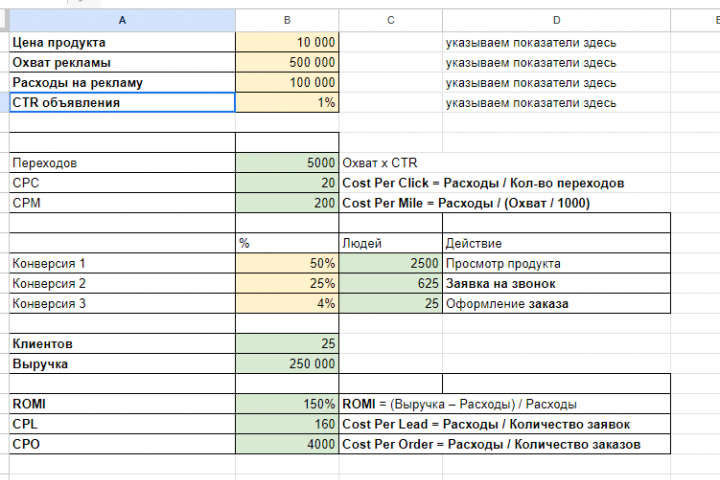
Task: Select the 'Конверсия 1' label
Action: pos(122,263)
